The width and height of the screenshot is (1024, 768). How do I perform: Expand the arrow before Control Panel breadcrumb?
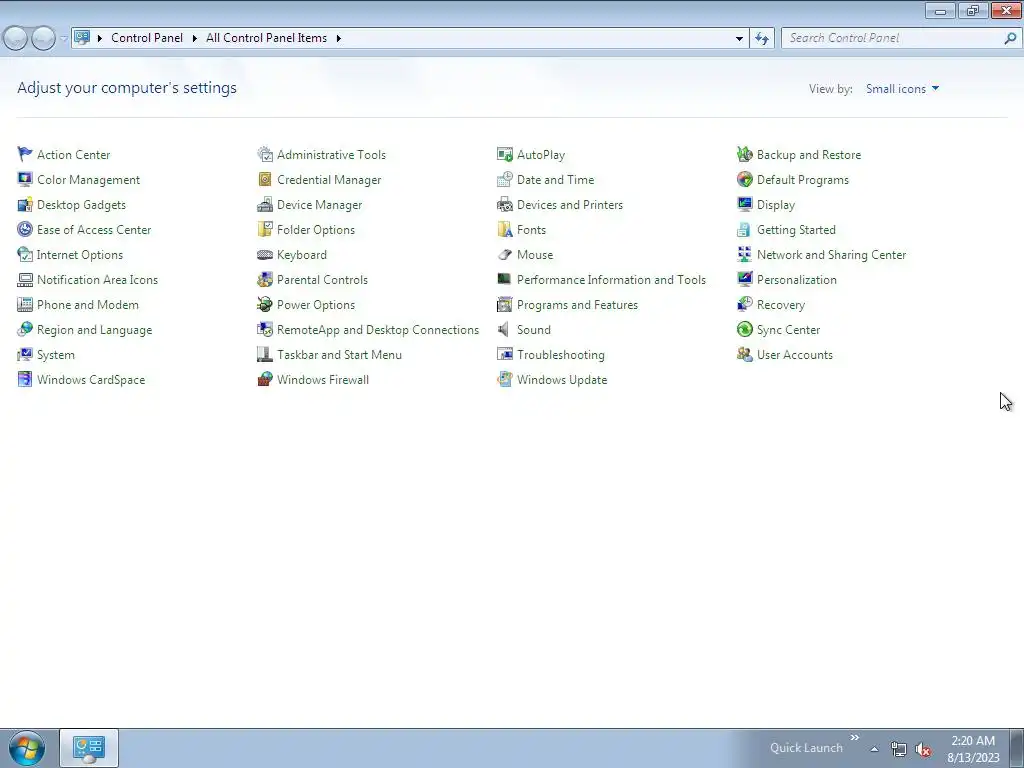tap(99, 38)
